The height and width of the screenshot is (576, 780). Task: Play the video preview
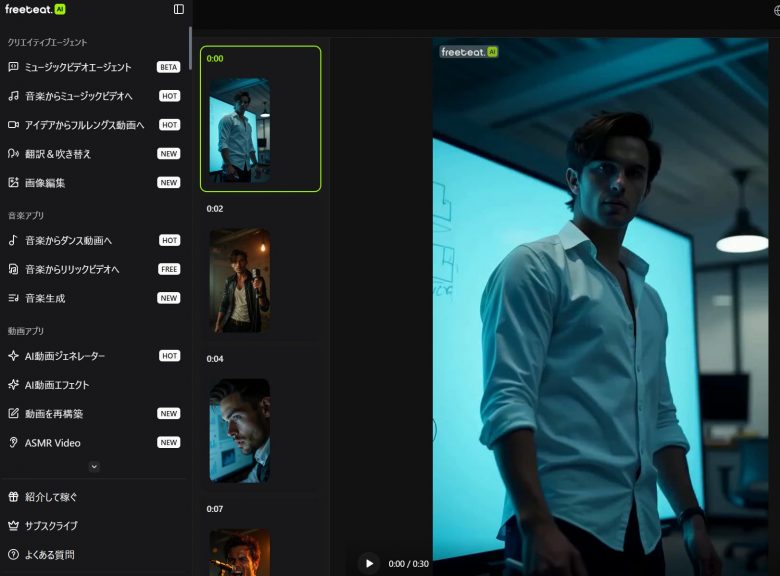click(369, 564)
